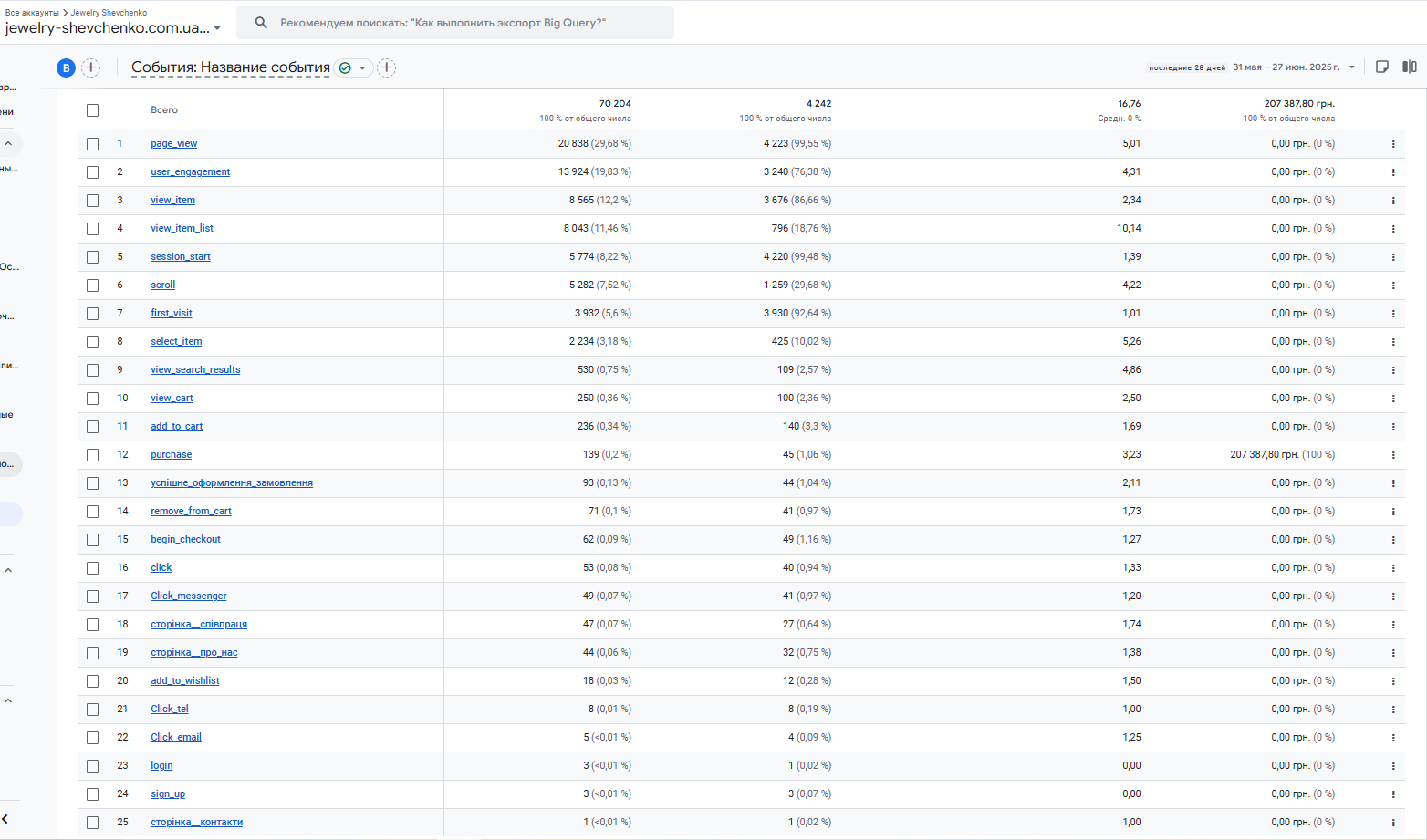Click the search magnifier icon
1427x840 pixels.
pos(261,23)
